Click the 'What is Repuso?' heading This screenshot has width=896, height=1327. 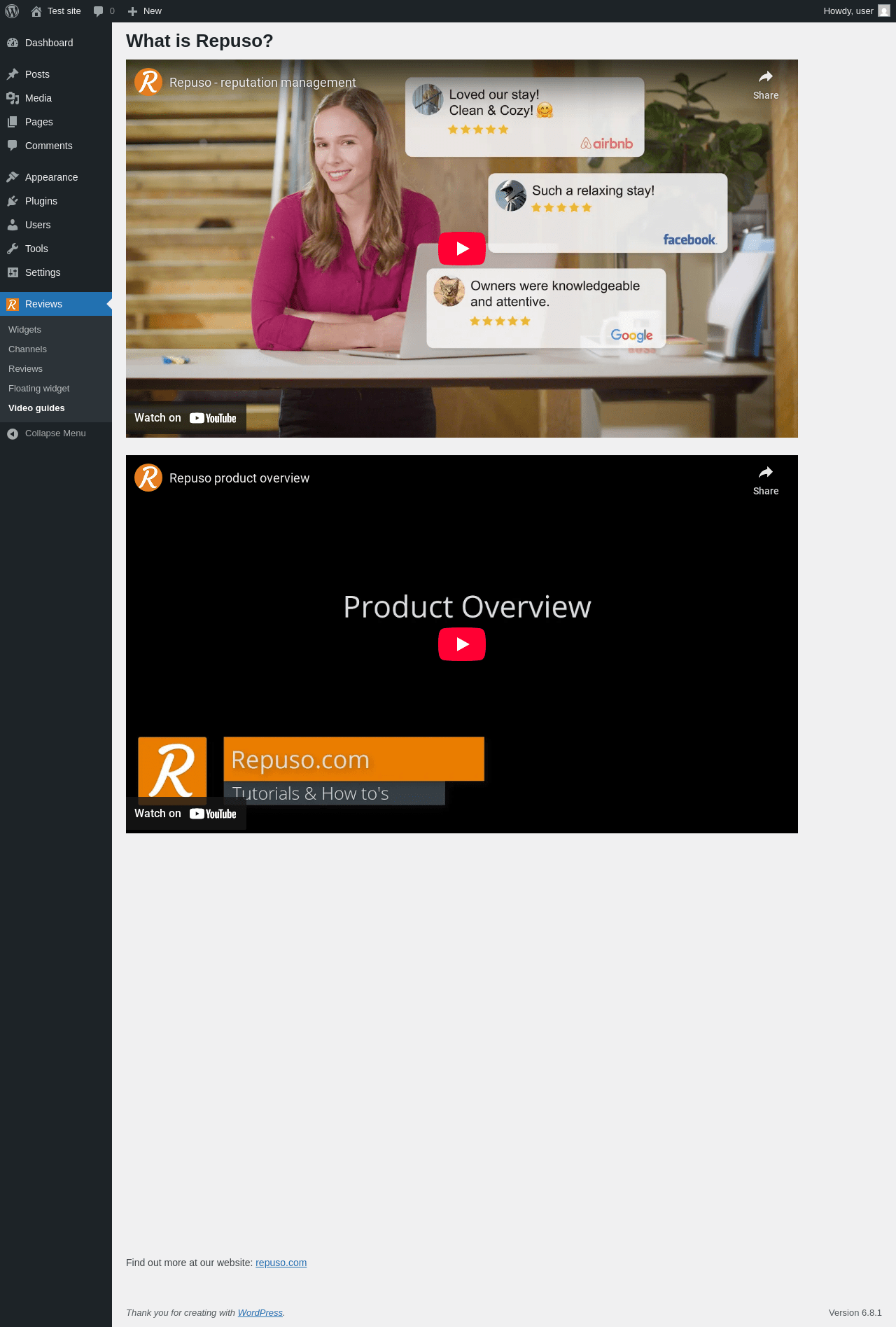click(199, 41)
